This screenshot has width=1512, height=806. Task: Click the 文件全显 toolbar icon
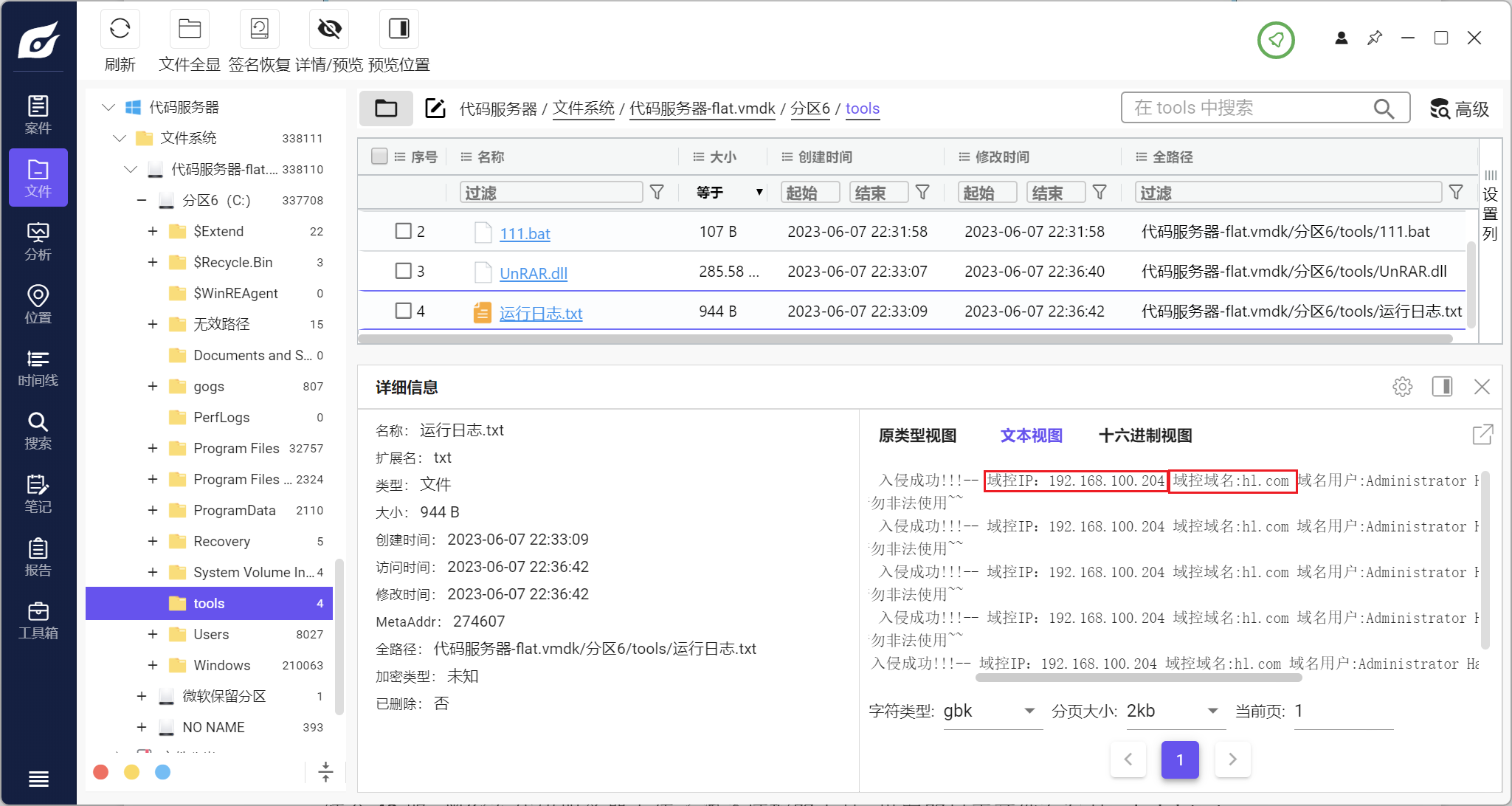point(190,29)
